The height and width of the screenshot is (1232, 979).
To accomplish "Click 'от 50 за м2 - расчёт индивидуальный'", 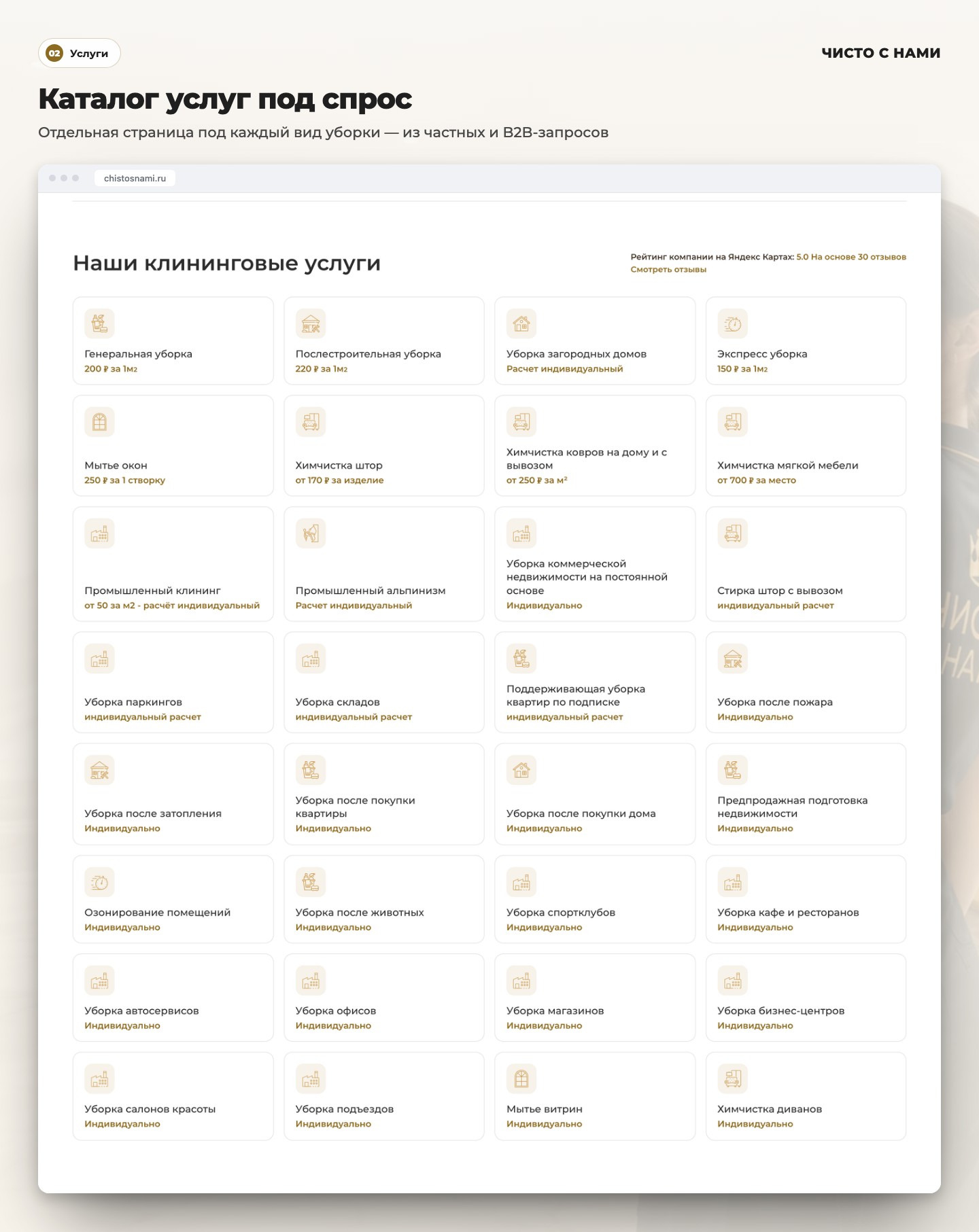I will (x=172, y=605).
